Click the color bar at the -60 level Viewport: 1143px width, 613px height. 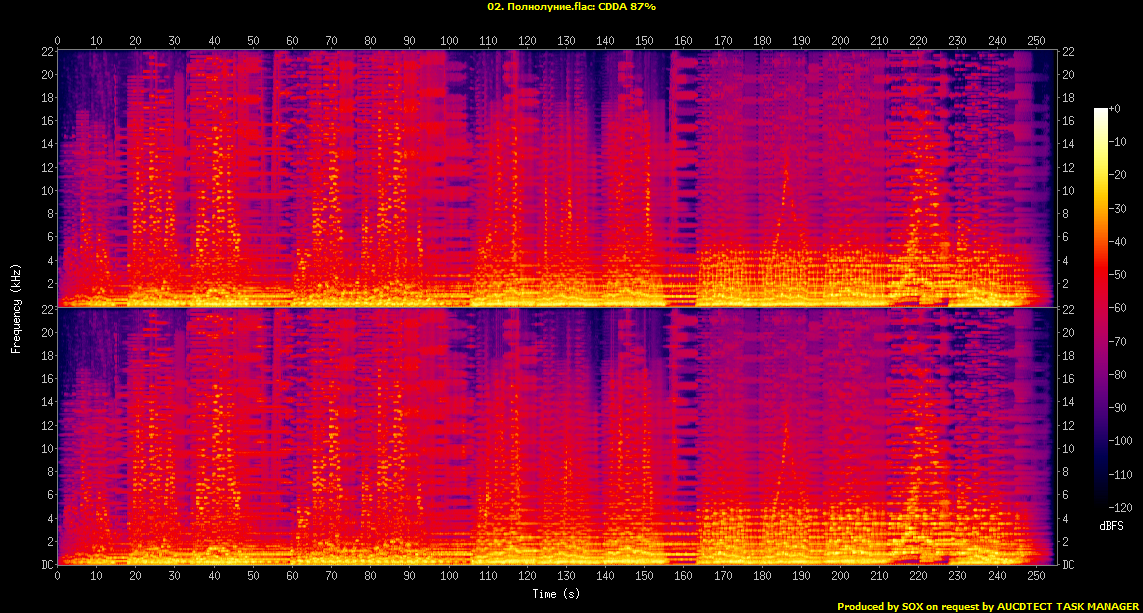(x=1101, y=309)
